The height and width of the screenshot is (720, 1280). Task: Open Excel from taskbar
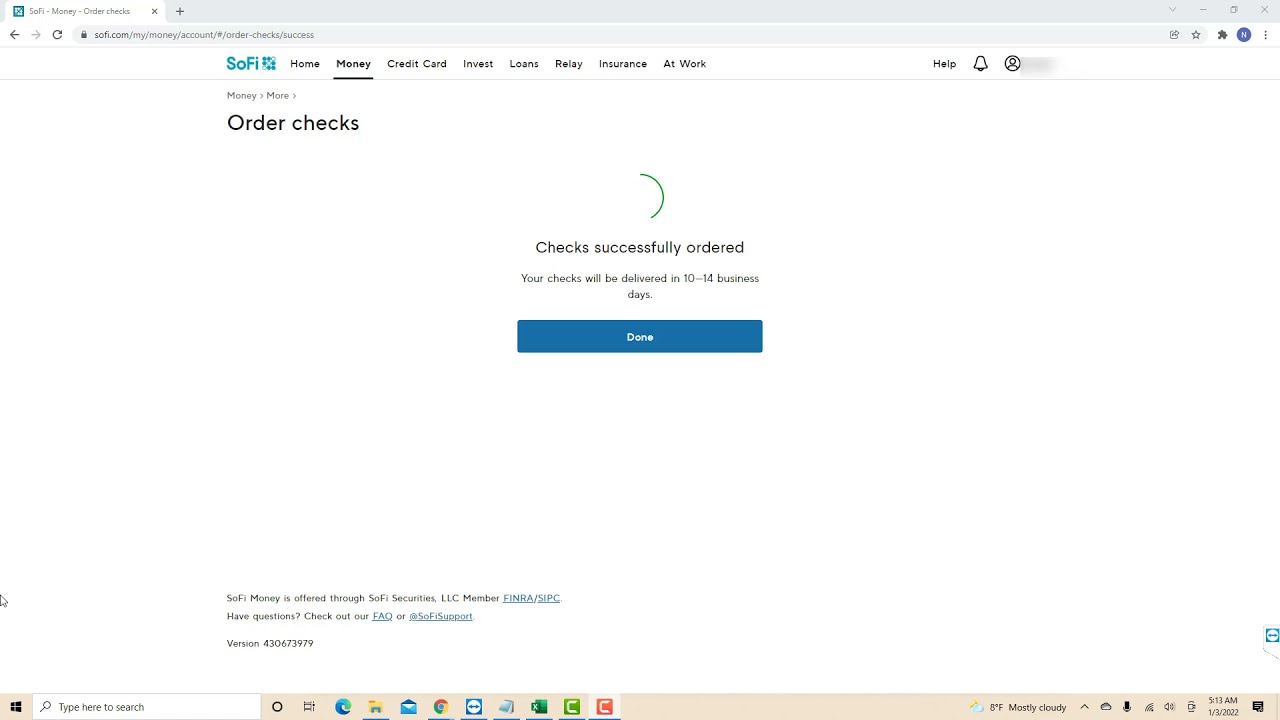pos(539,707)
